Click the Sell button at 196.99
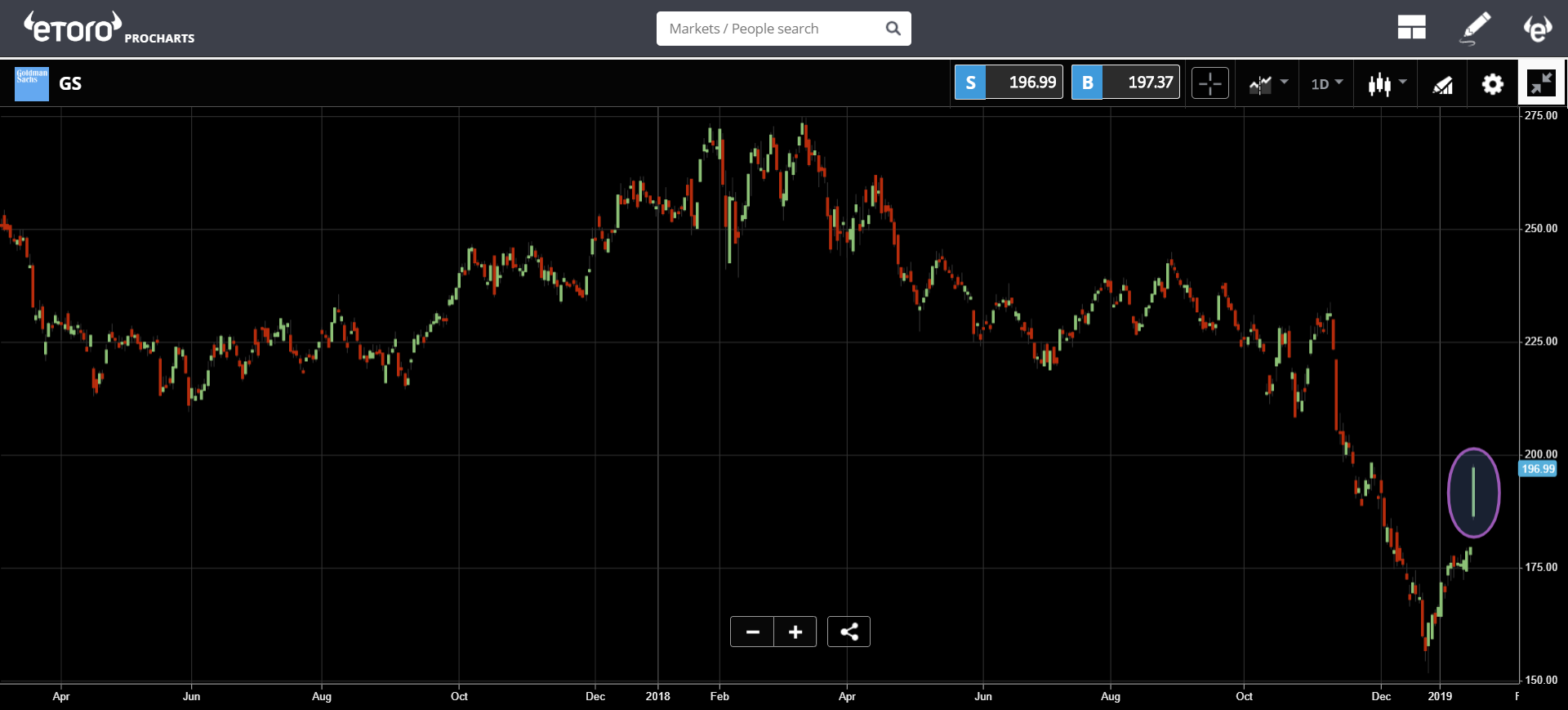The image size is (1568, 710). tap(1009, 83)
